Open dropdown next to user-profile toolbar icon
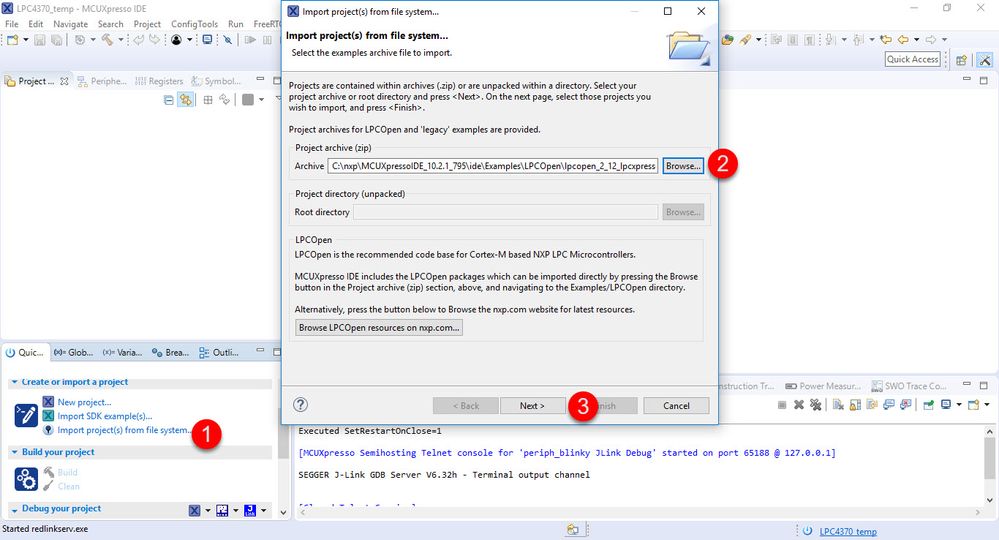This screenshot has width=999, height=540. (x=189, y=39)
